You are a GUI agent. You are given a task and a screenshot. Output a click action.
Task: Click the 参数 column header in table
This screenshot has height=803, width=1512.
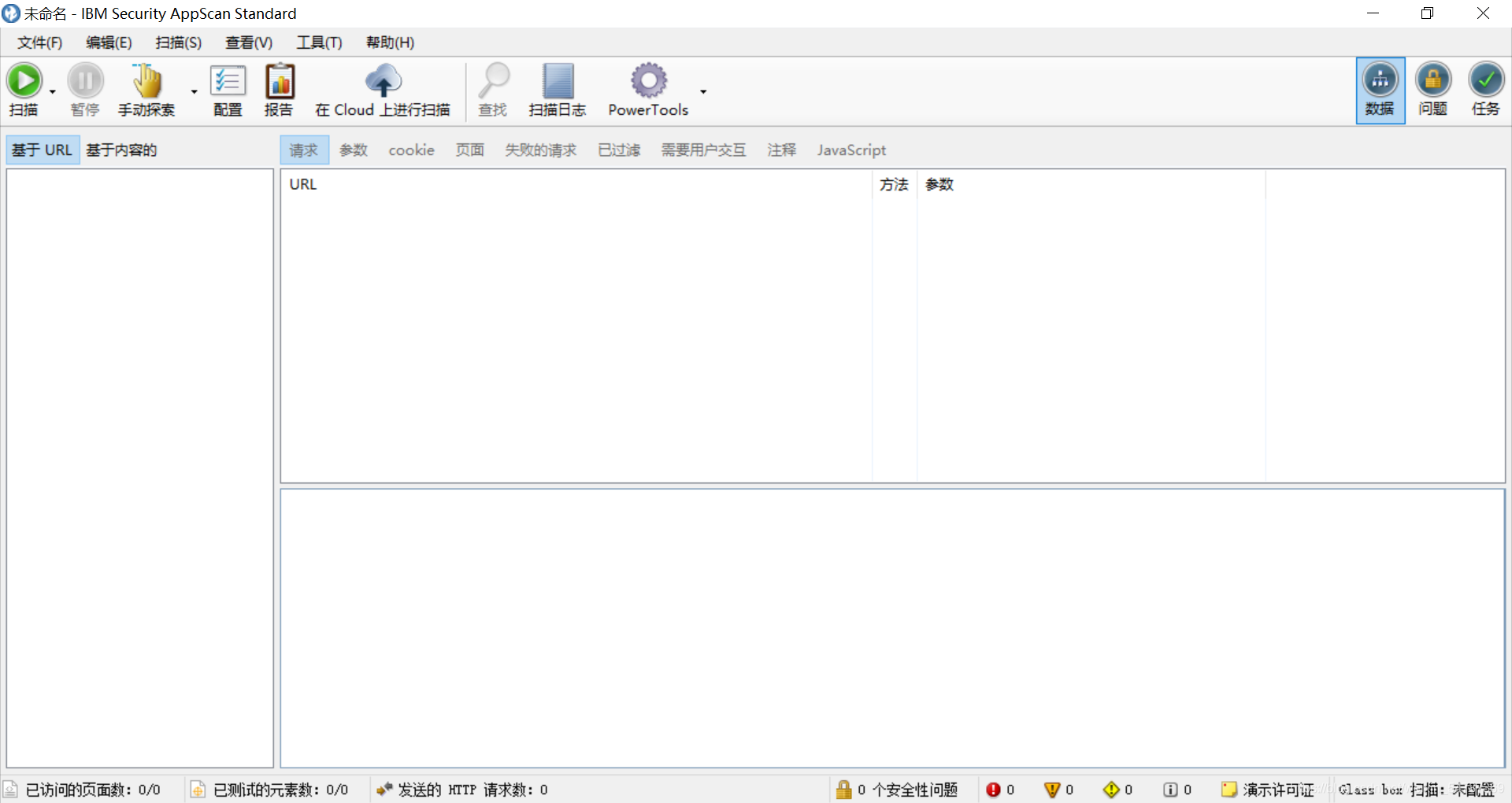point(1091,184)
